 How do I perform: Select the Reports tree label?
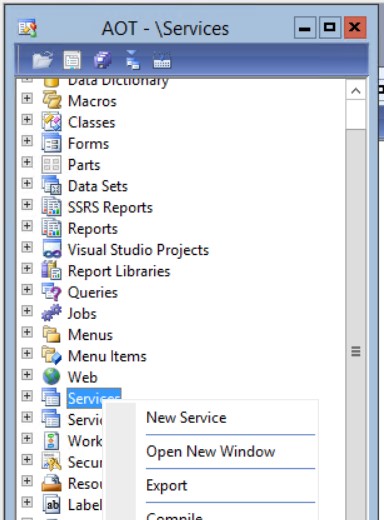click(x=93, y=229)
